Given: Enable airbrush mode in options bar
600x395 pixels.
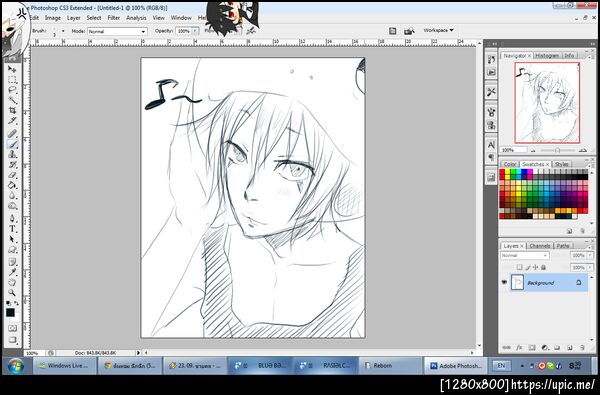Looking at the screenshot, I should [251, 31].
